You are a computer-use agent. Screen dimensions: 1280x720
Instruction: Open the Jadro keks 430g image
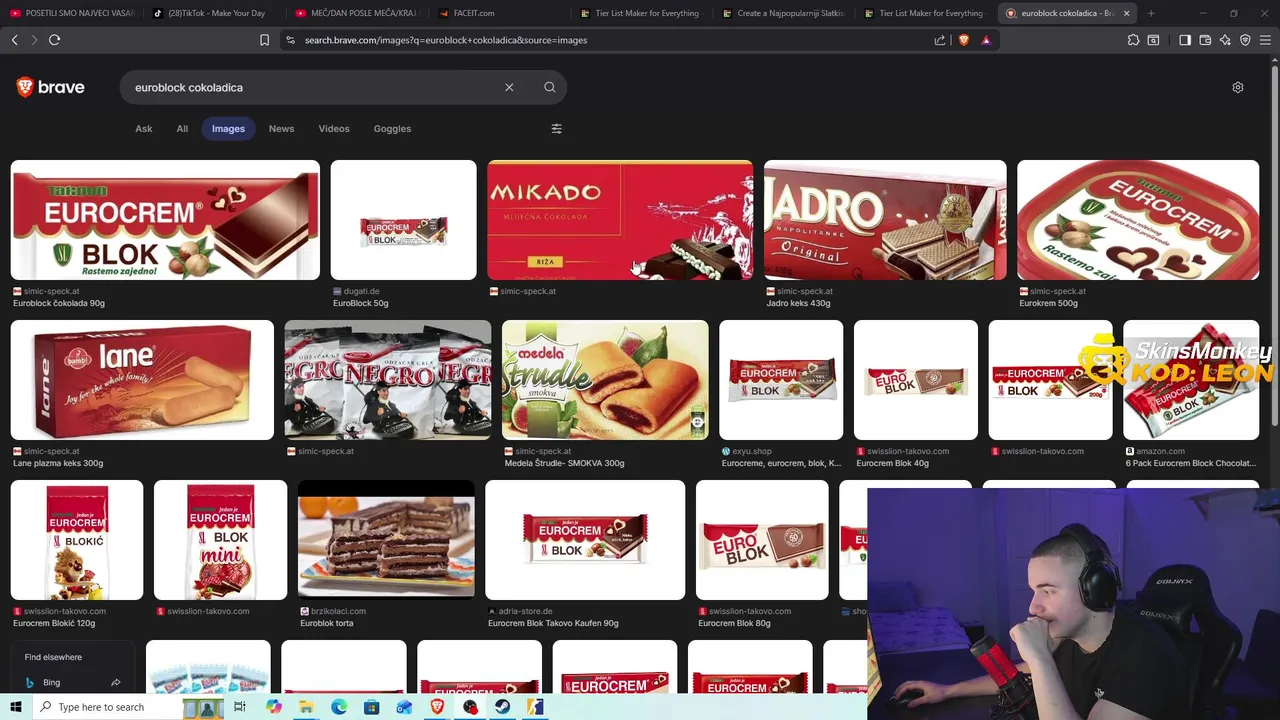885,220
